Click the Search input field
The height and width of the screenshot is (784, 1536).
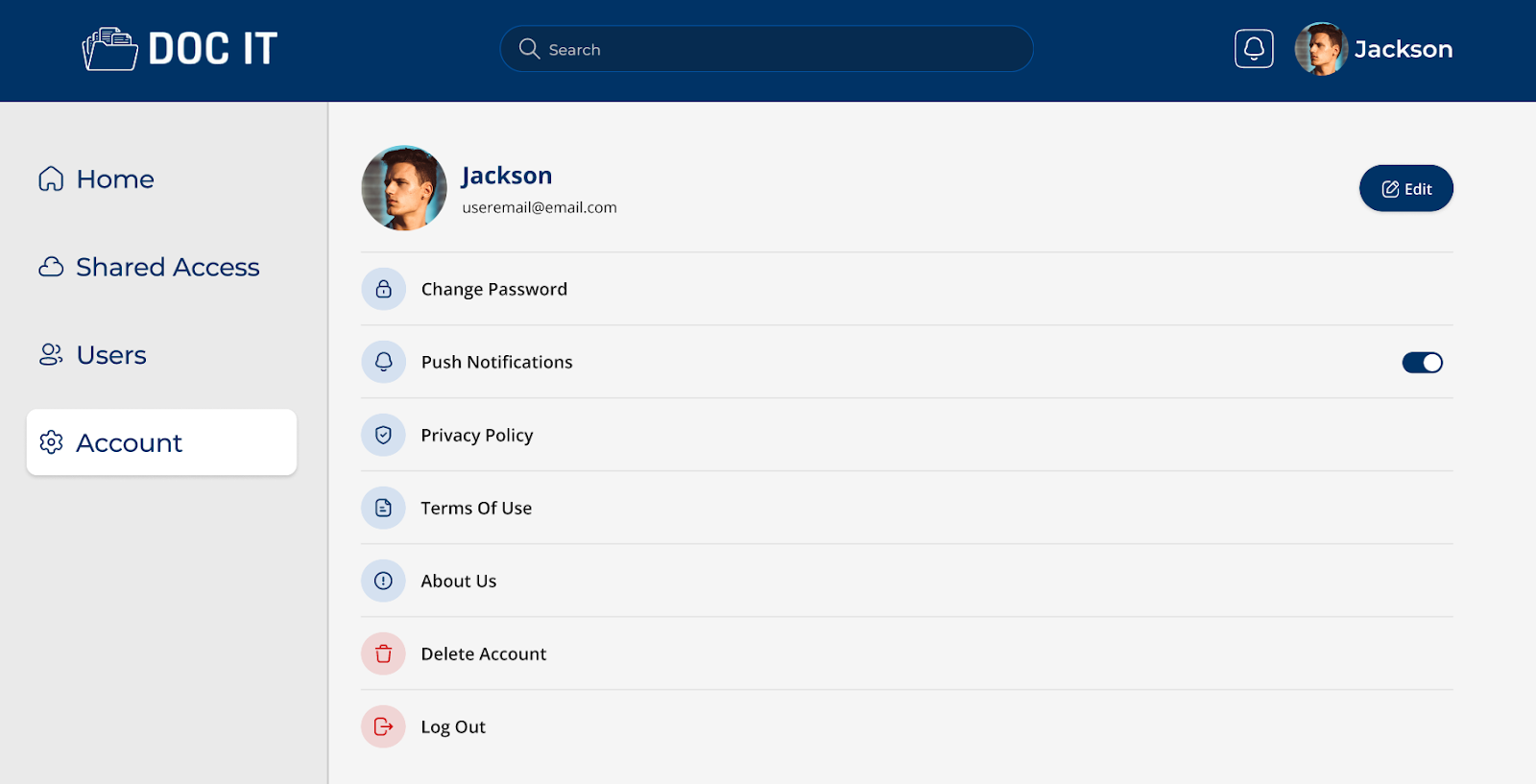point(766,49)
